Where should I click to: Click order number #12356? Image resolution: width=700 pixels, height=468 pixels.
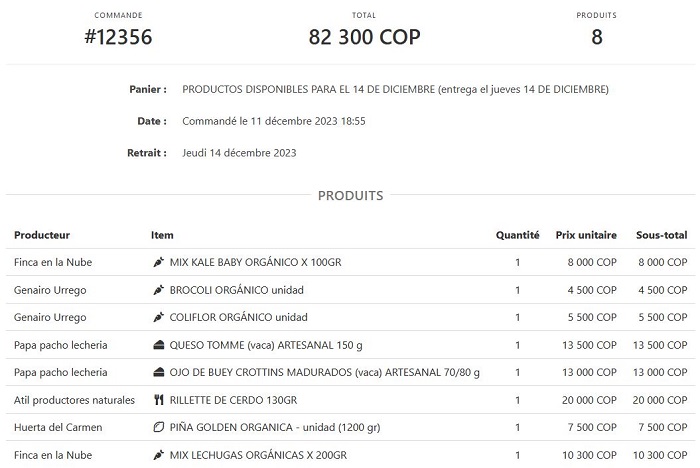(x=118, y=38)
